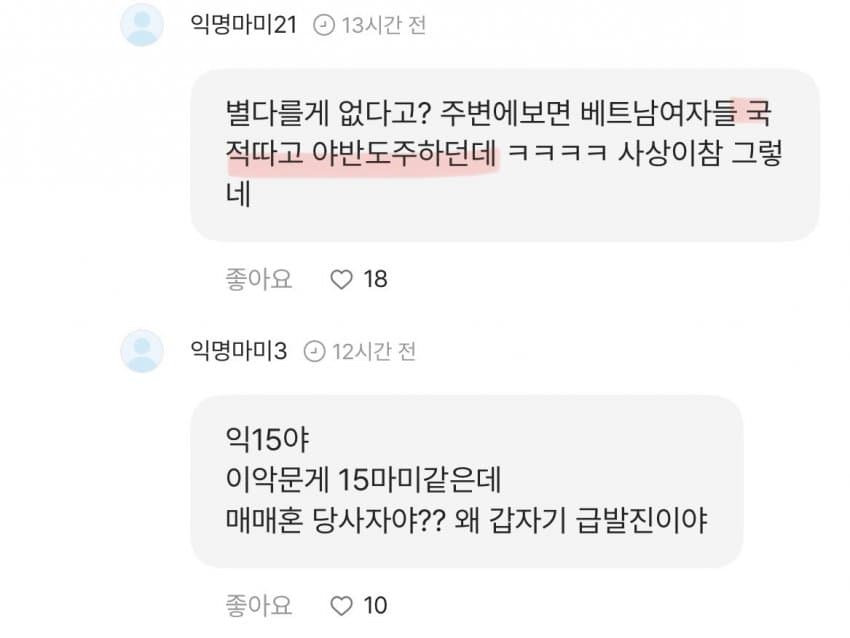Tap 좋아요 under 익명마미21's comment

coord(259,279)
